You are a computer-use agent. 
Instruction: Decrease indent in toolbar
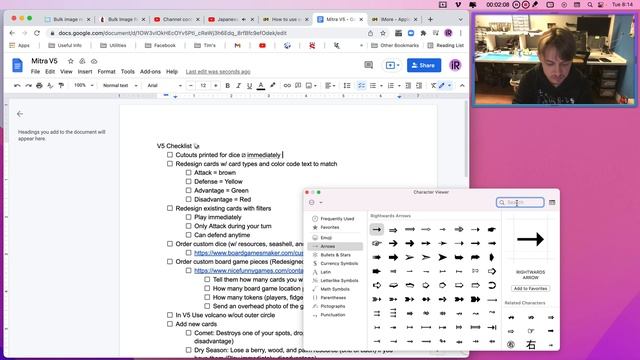pyautogui.click(x=408, y=86)
